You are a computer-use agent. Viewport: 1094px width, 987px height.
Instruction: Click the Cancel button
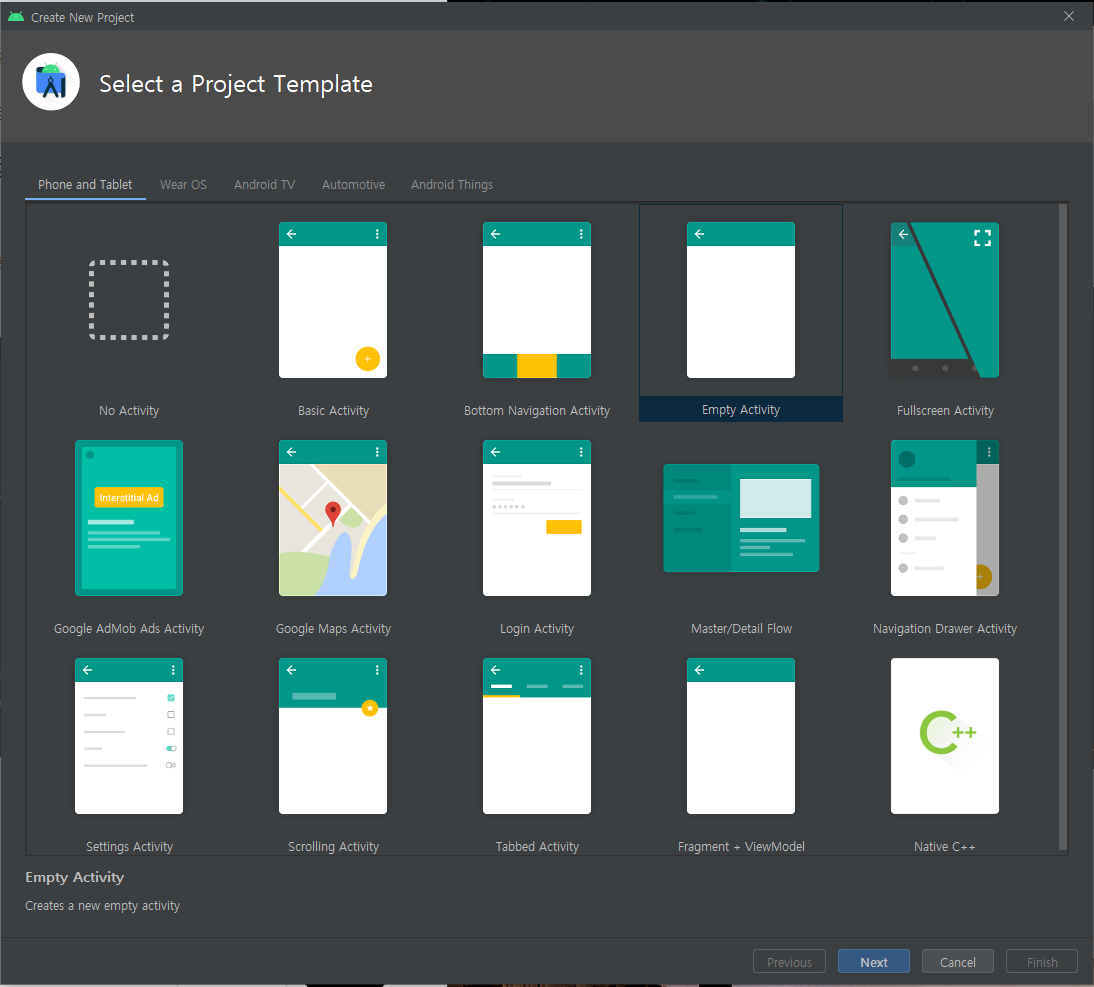coord(957,962)
